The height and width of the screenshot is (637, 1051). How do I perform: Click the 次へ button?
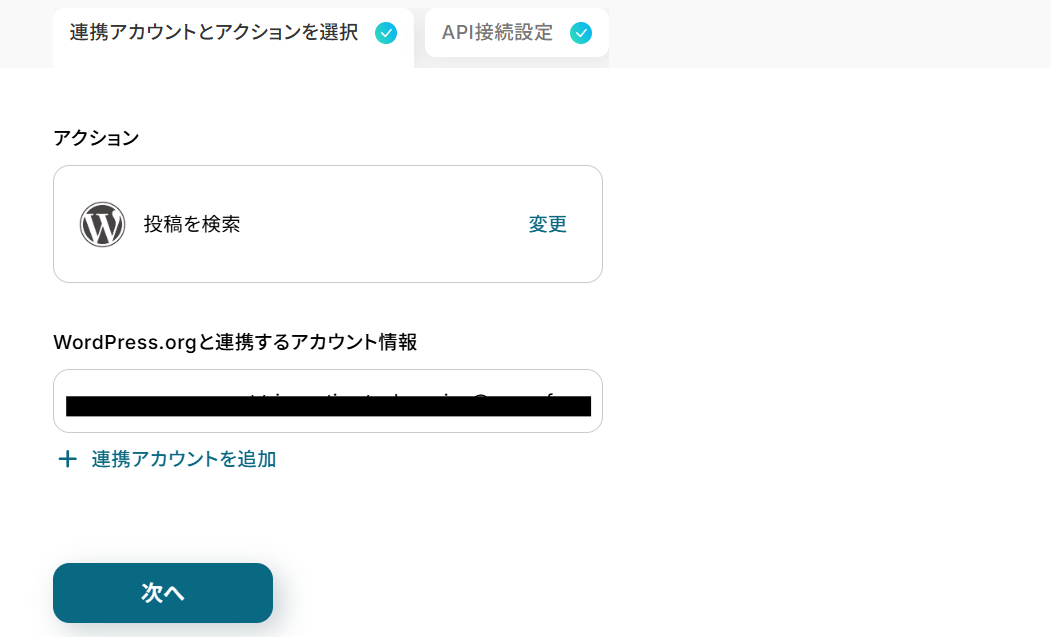[163, 593]
